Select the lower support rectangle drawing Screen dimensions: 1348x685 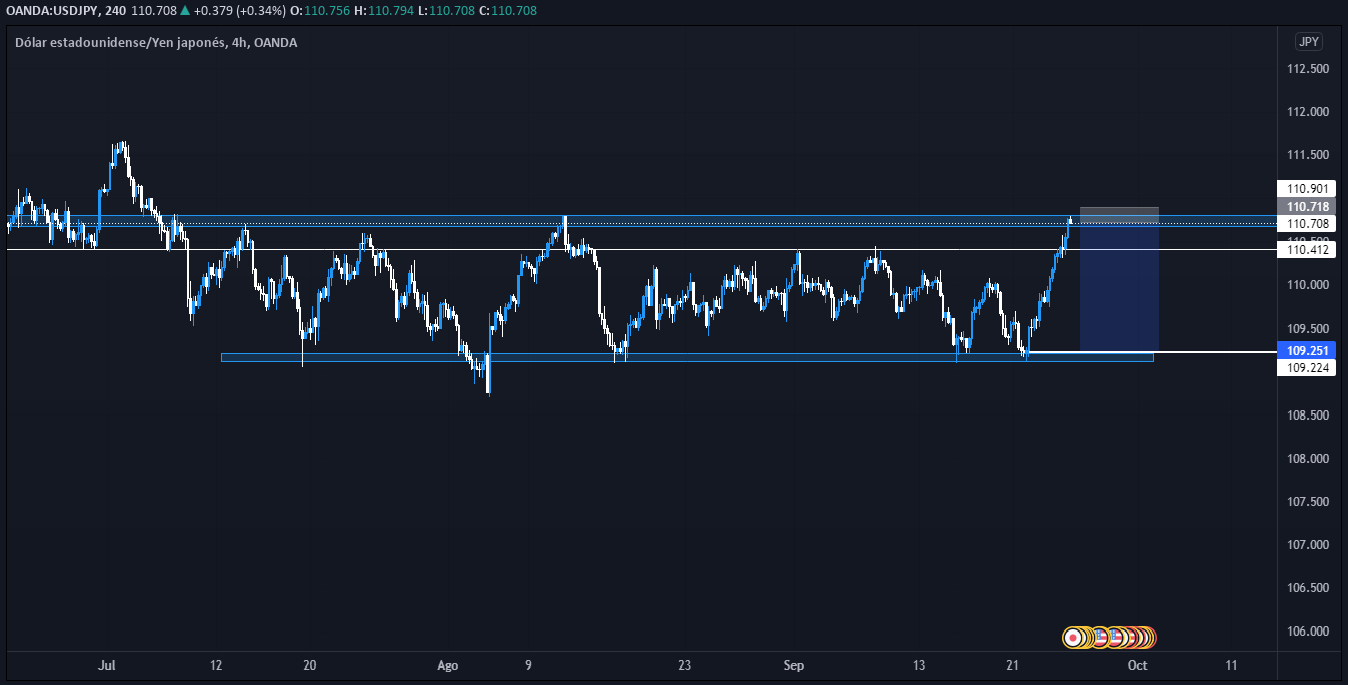click(x=600, y=357)
